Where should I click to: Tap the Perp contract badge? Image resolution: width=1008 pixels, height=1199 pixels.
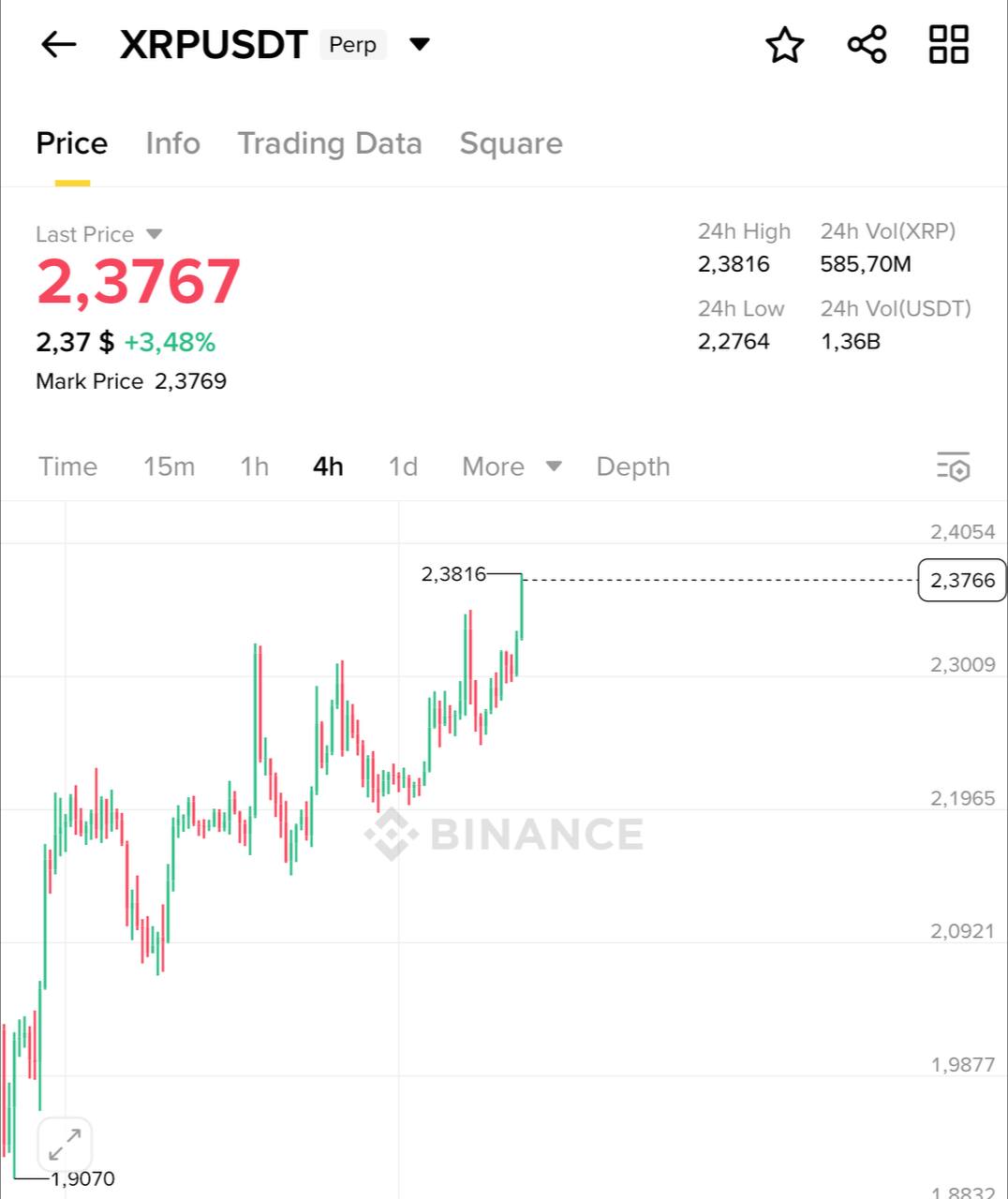point(352,45)
